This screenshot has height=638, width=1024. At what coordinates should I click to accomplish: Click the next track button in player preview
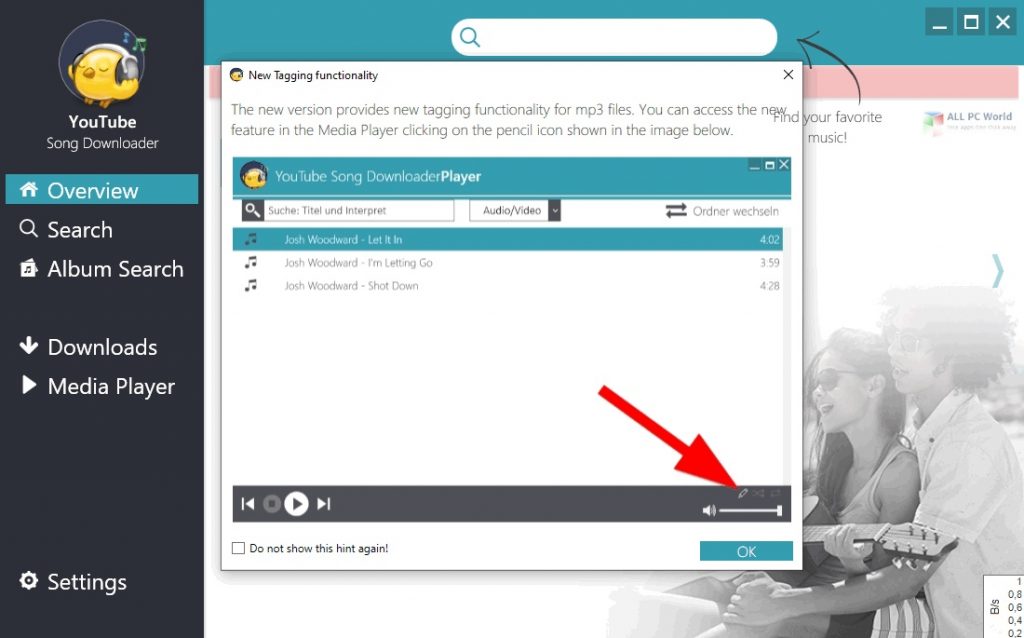[x=323, y=503]
